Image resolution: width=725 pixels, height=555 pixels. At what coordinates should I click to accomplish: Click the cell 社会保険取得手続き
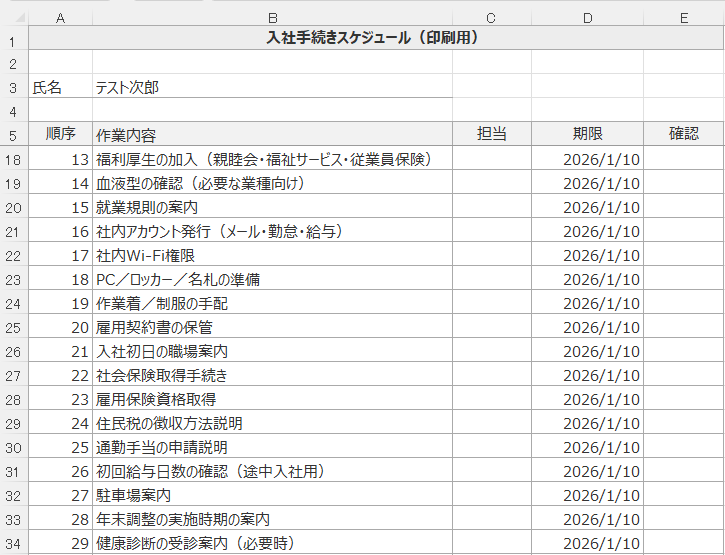272,375
